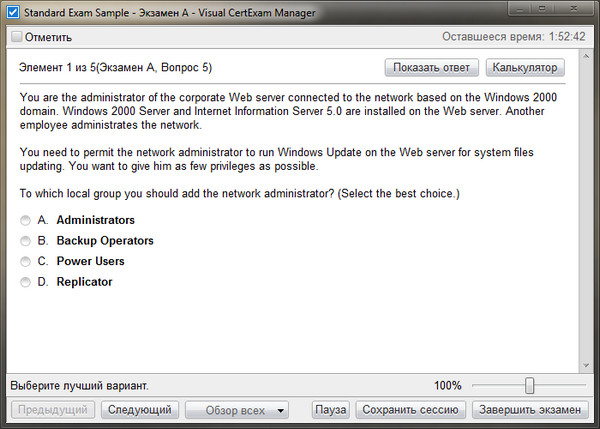Image resolution: width=600 pixels, height=429 pixels.
Task: Click the zoom slider handle
Action: pos(529,386)
